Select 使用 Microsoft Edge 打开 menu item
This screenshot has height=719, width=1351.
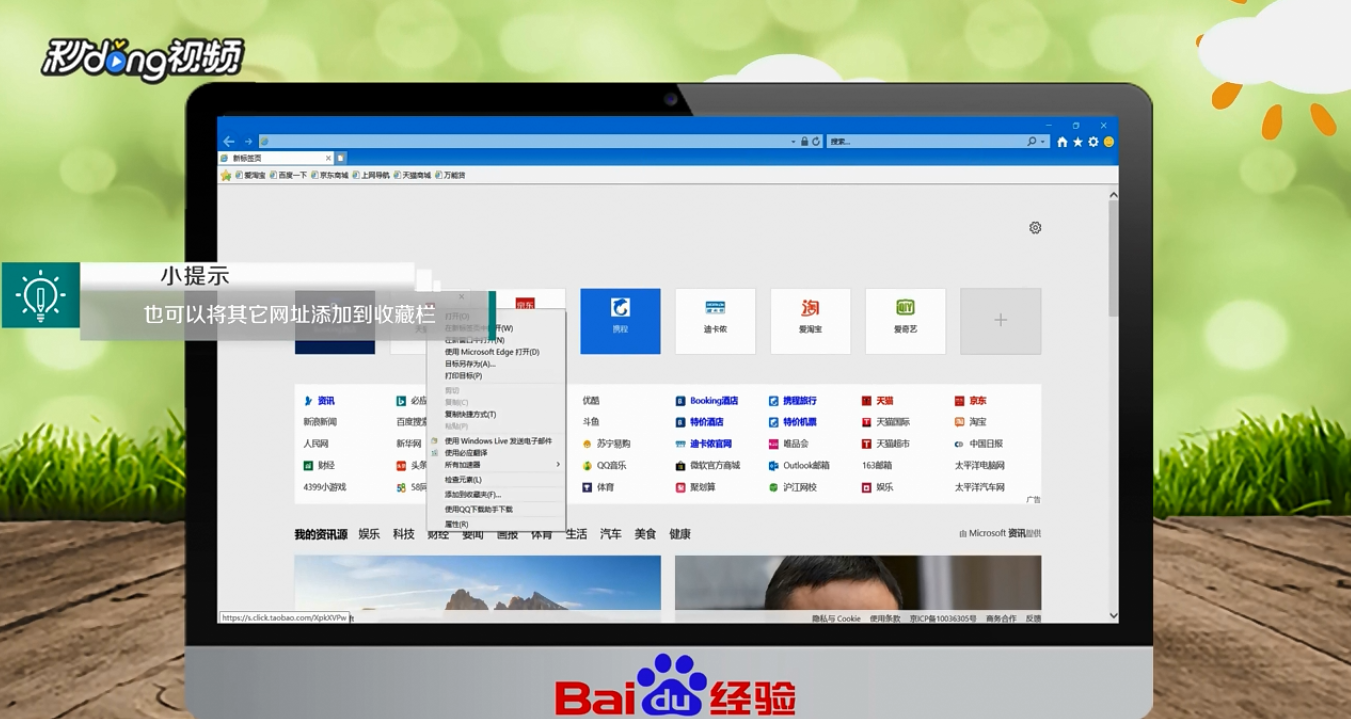point(496,352)
